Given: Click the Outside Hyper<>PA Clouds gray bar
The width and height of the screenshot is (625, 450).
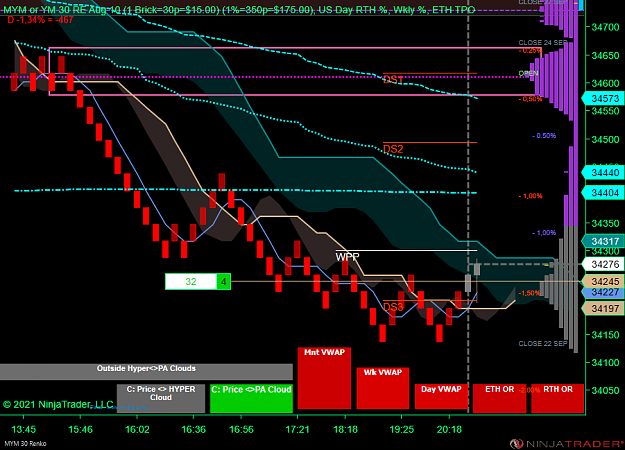Looking at the screenshot, I should click(x=146, y=371).
